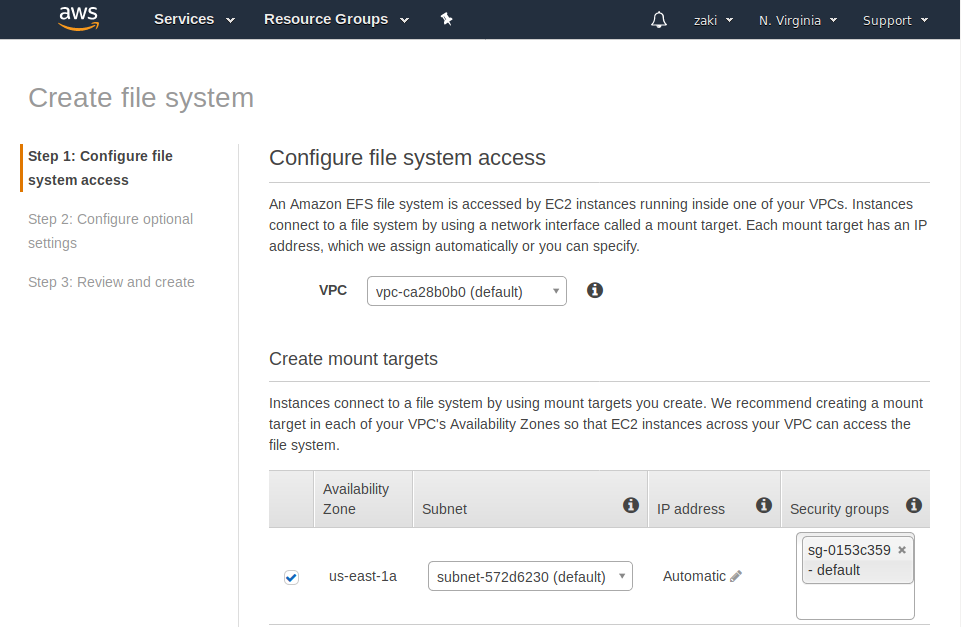The height and width of the screenshot is (627, 961).
Task: Go to Step 3 Review and create
Action: (x=111, y=282)
